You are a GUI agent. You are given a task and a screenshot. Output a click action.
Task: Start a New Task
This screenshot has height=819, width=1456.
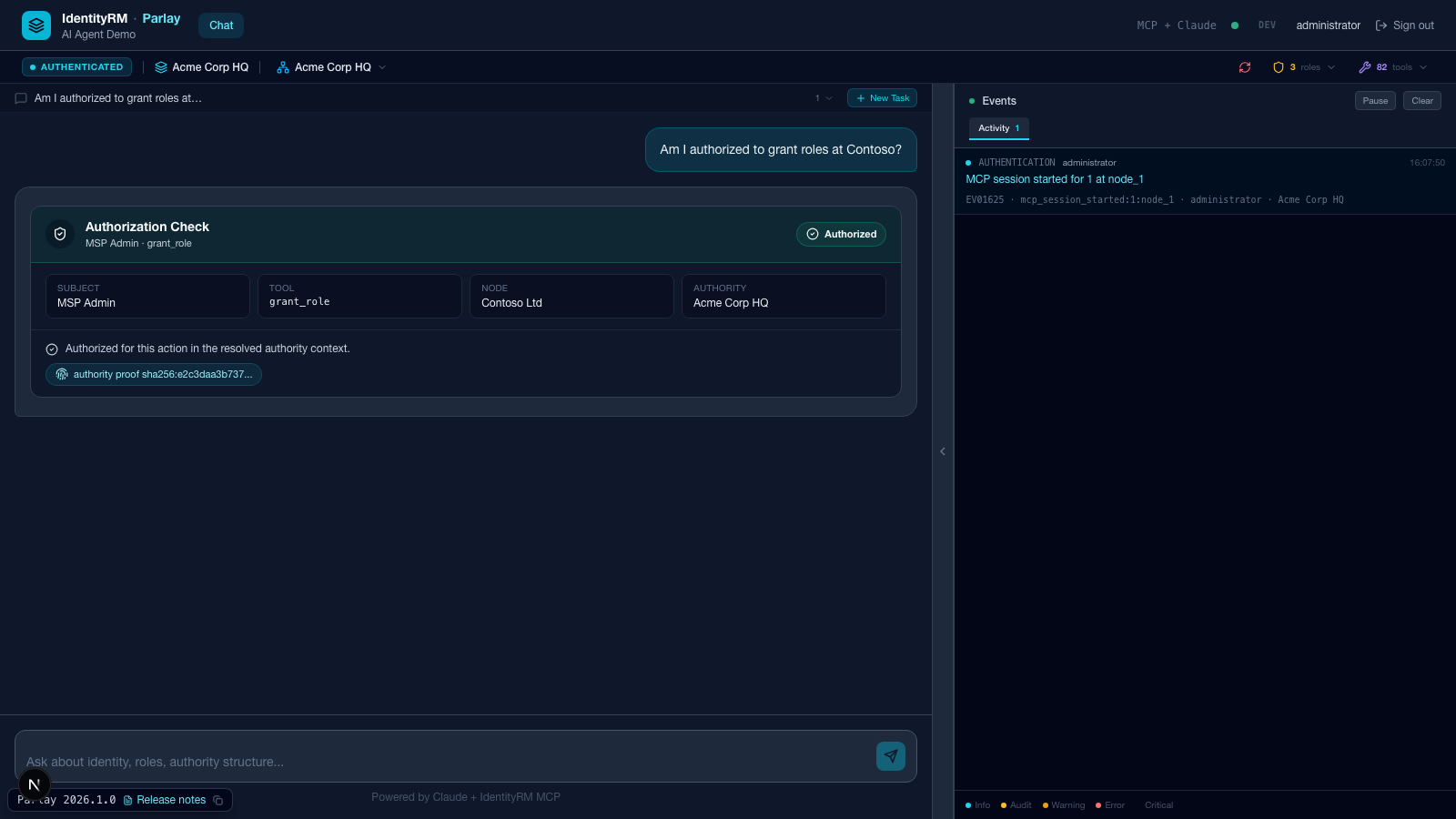click(x=882, y=98)
